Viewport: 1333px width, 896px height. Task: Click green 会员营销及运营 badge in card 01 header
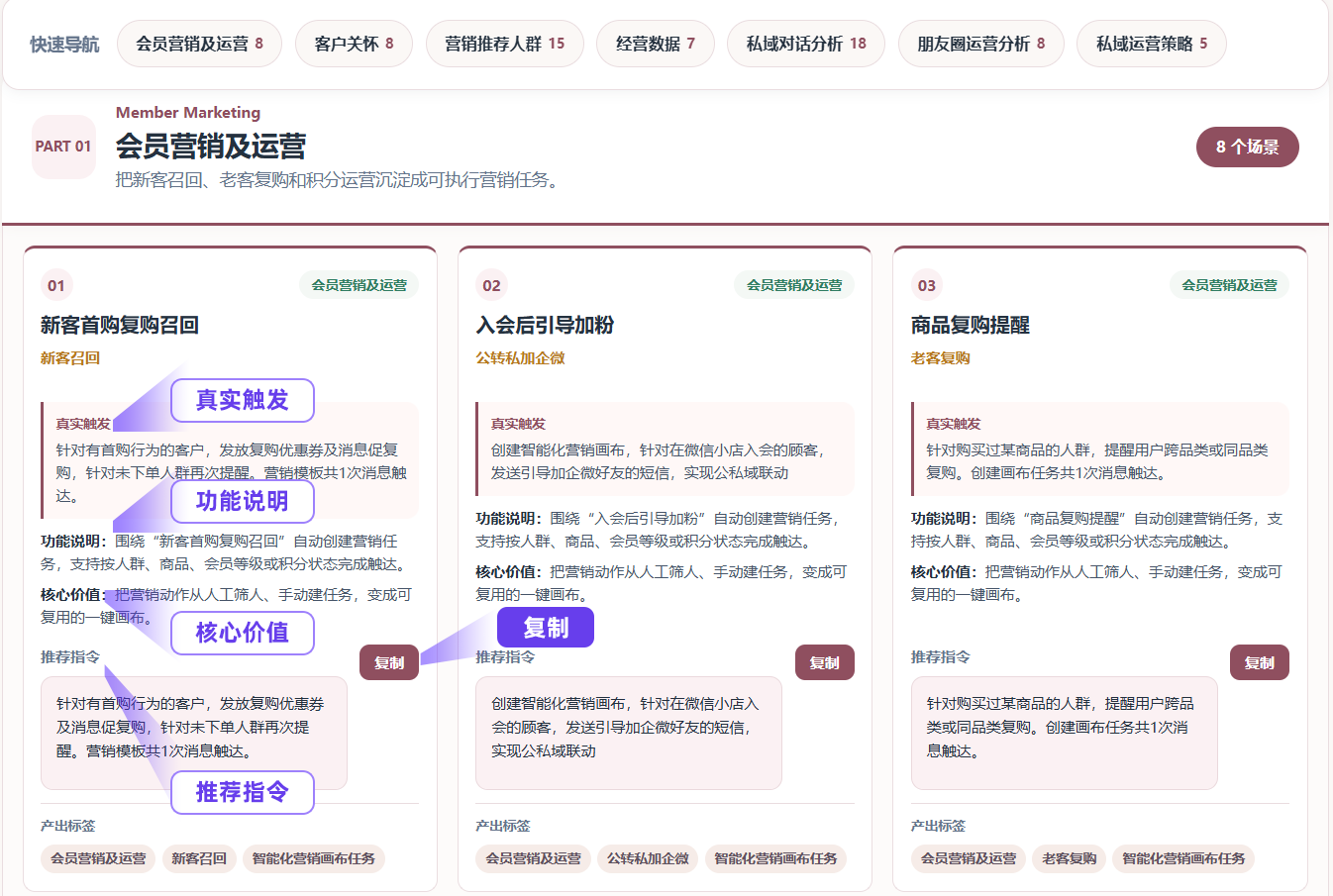359,285
